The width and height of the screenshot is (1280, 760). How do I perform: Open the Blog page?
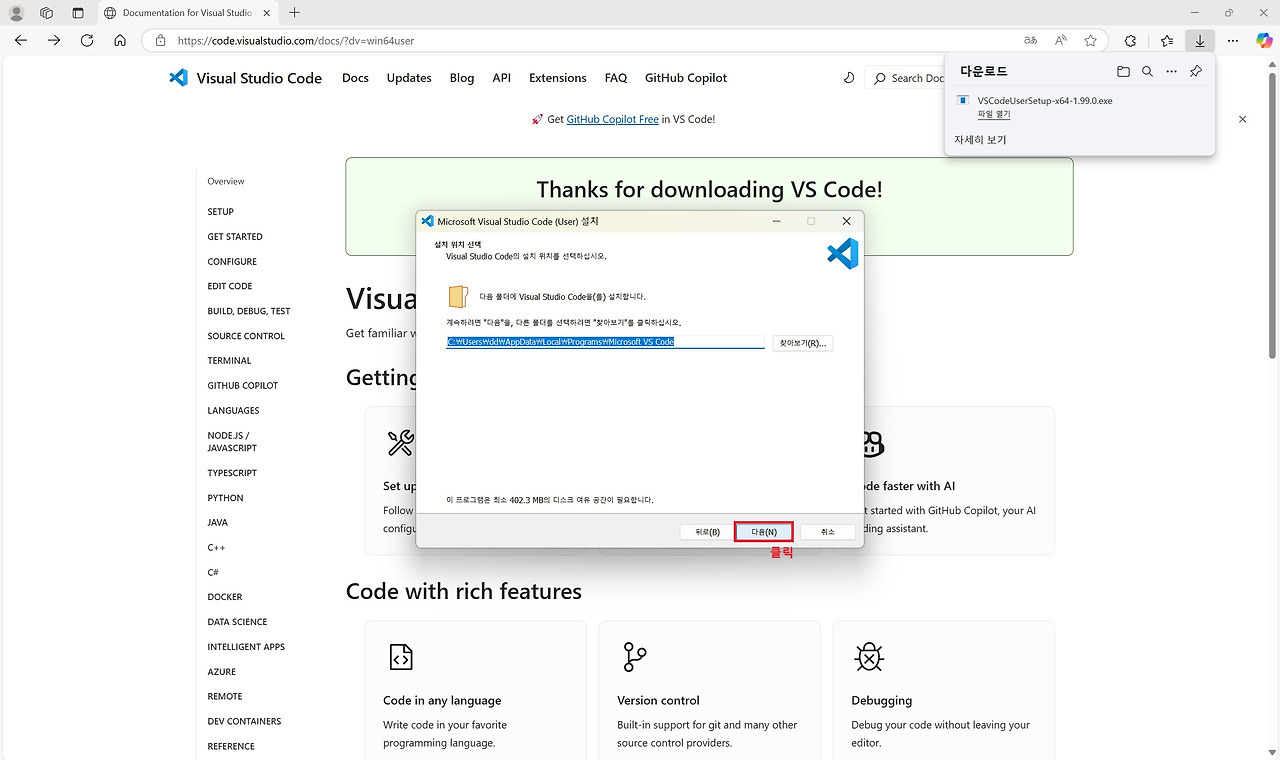462,78
